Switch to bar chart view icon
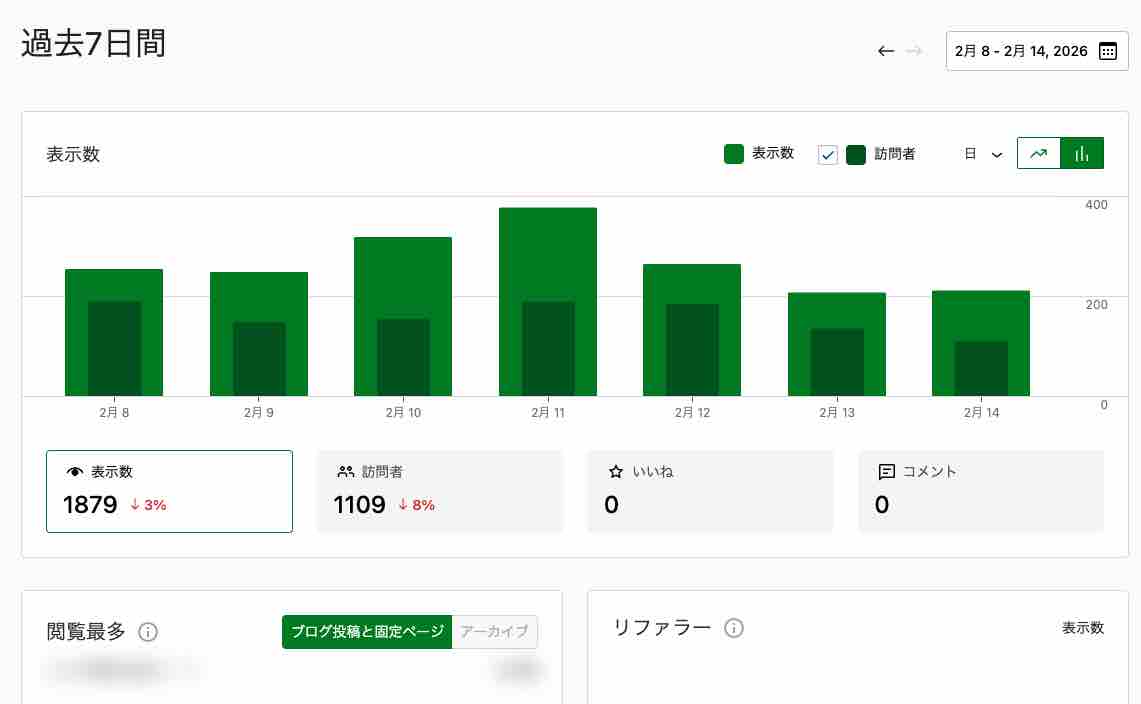This screenshot has height=704, width=1141. pos(1082,153)
